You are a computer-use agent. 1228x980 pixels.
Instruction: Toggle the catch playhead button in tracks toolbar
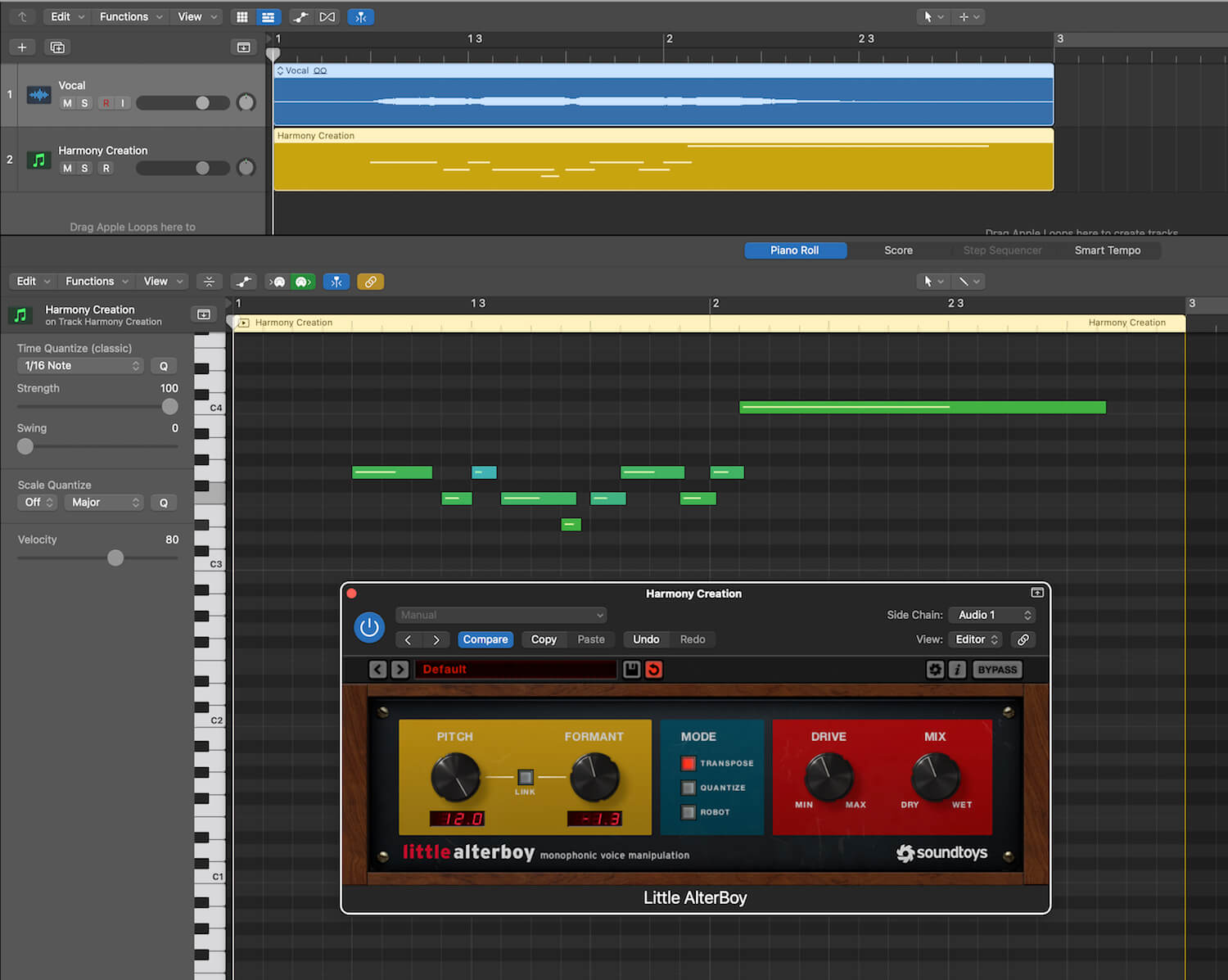[x=361, y=16]
